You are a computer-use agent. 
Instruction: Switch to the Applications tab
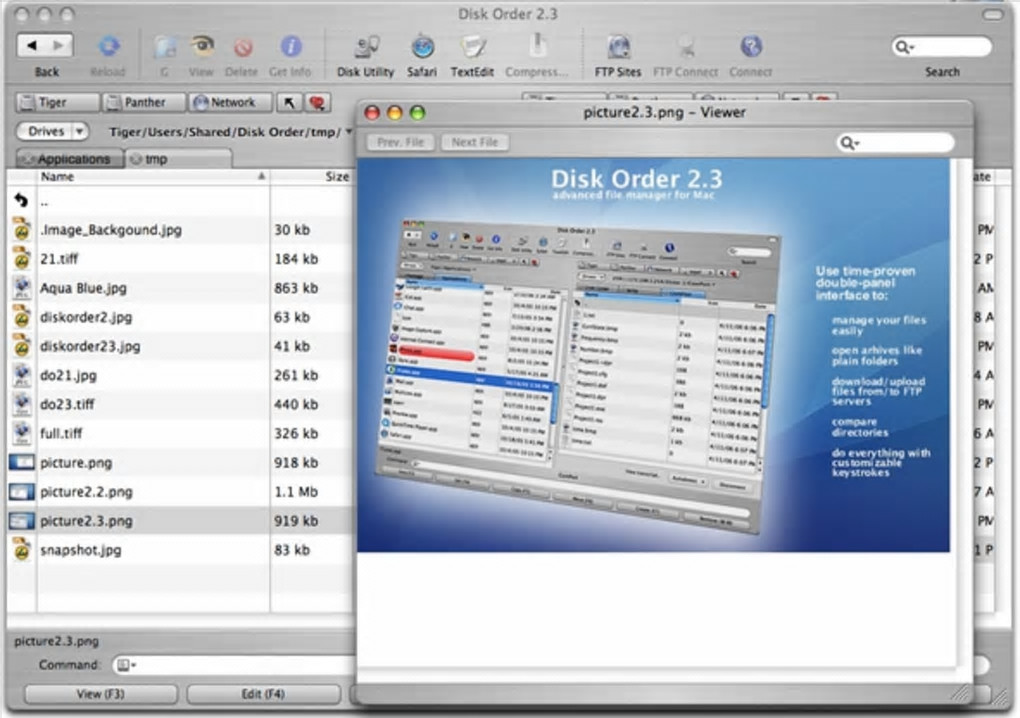(70, 159)
